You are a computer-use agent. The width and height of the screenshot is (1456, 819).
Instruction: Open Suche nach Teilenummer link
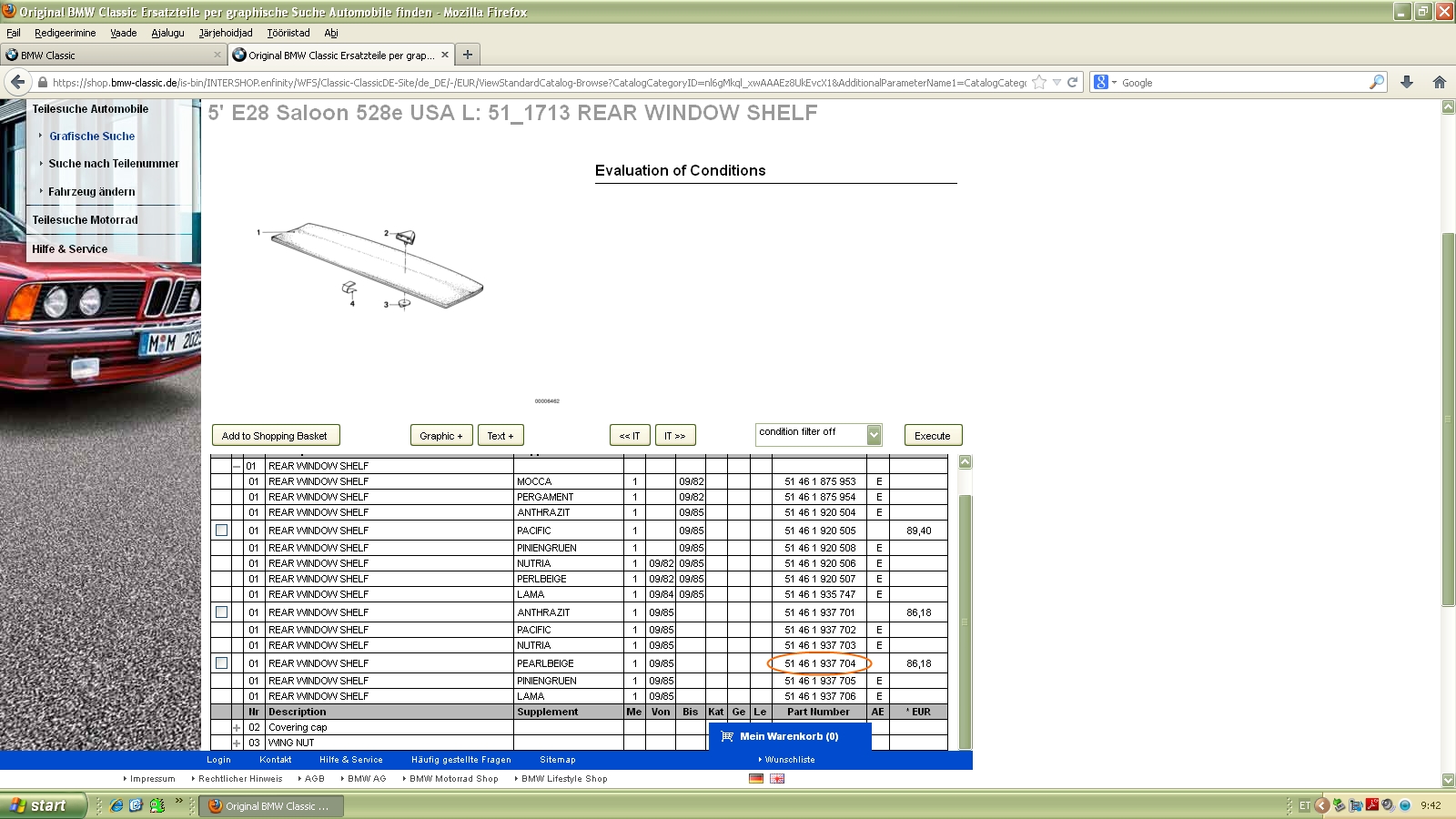[114, 164]
